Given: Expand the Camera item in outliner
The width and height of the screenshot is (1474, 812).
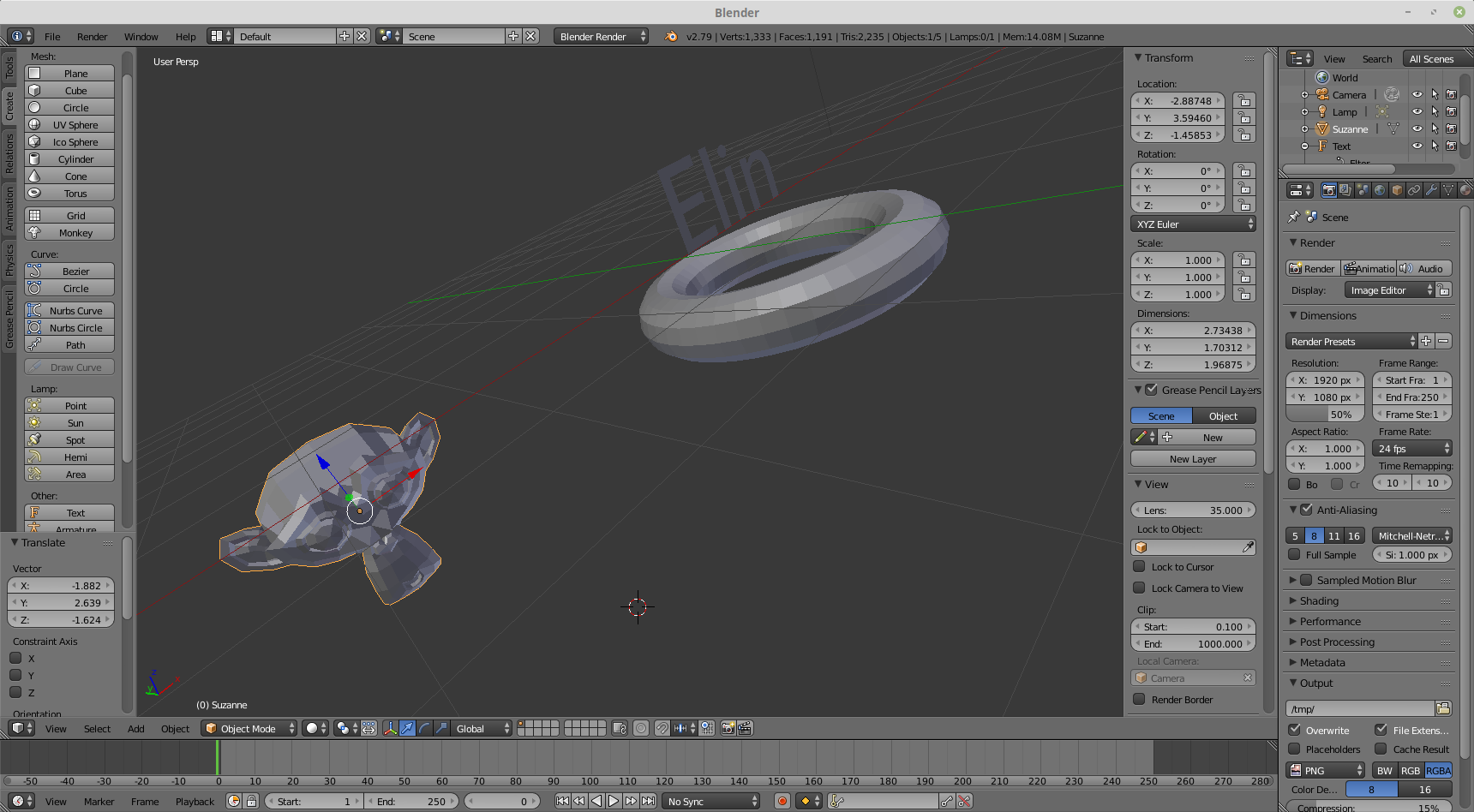Looking at the screenshot, I should tap(1304, 95).
